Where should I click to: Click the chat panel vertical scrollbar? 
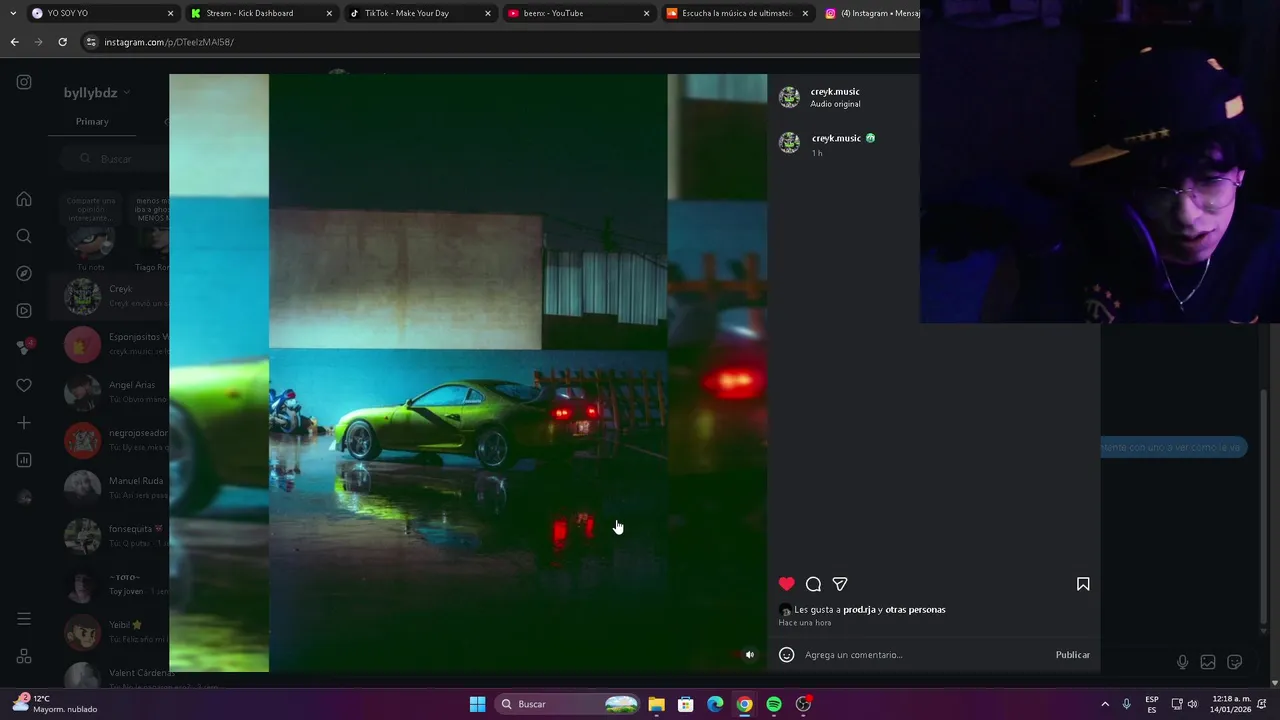(x=1262, y=505)
